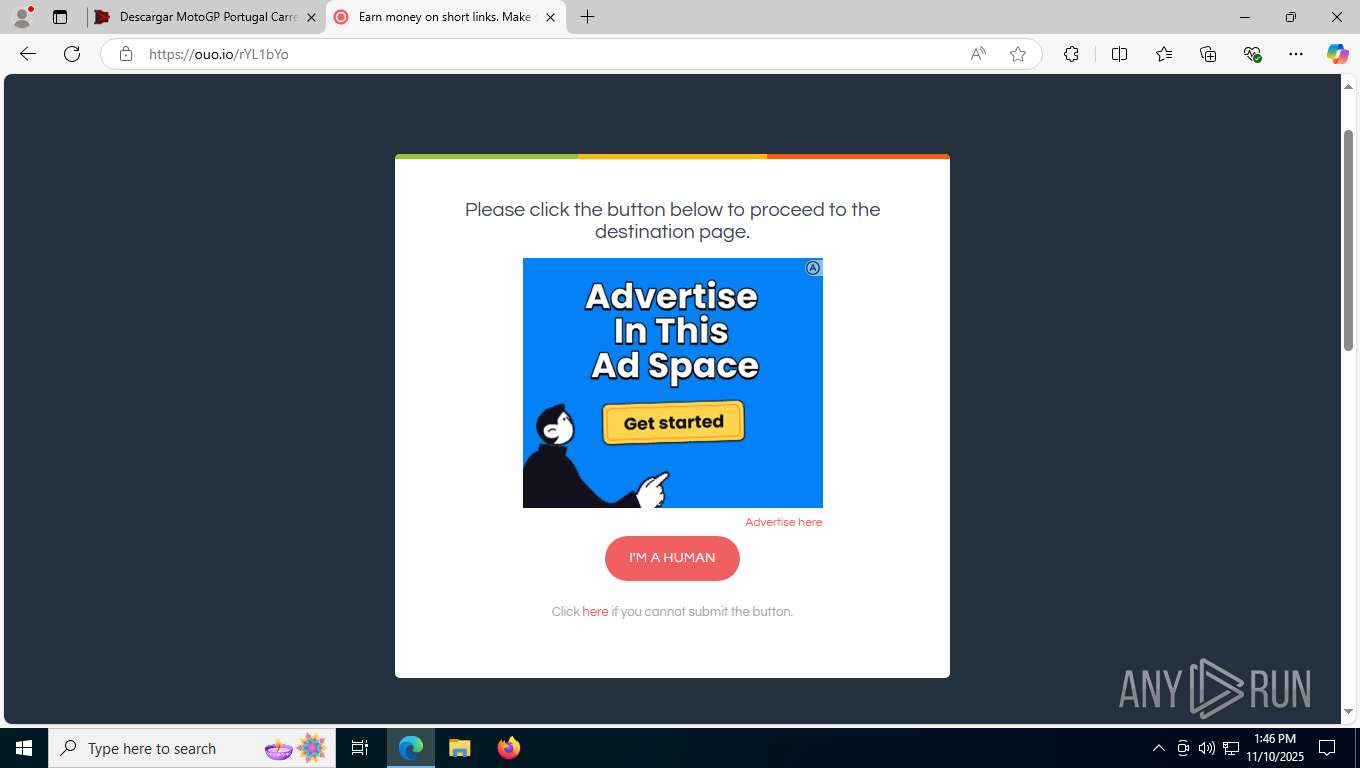
Task: Click the Meet Now camera tray icon
Action: (1183, 748)
